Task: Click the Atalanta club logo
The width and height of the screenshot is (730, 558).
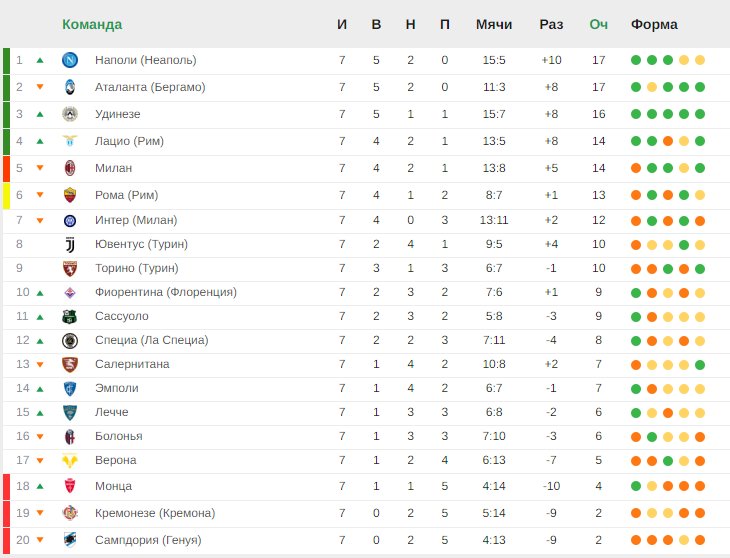Action: point(70,87)
